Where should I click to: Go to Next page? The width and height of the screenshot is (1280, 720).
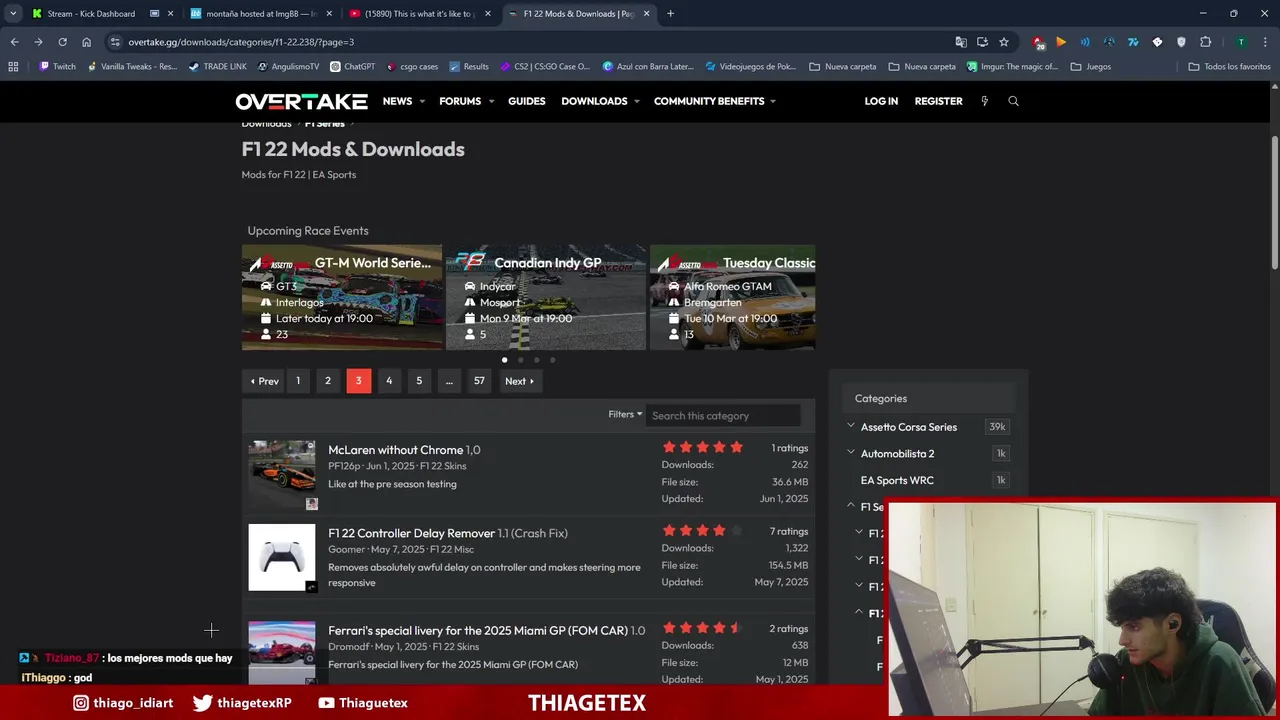click(x=519, y=381)
